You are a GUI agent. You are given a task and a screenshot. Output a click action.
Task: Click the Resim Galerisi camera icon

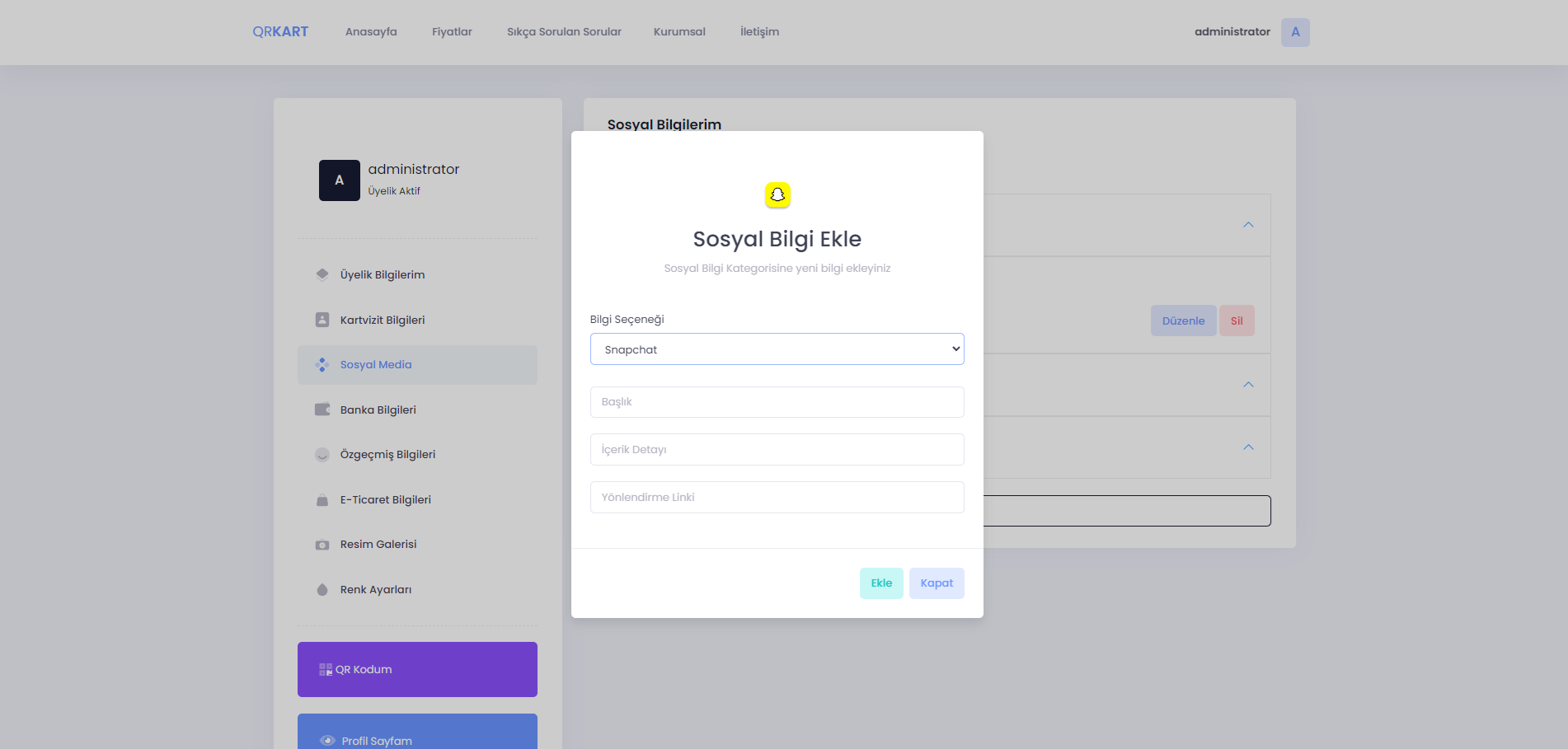[x=322, y=545]
